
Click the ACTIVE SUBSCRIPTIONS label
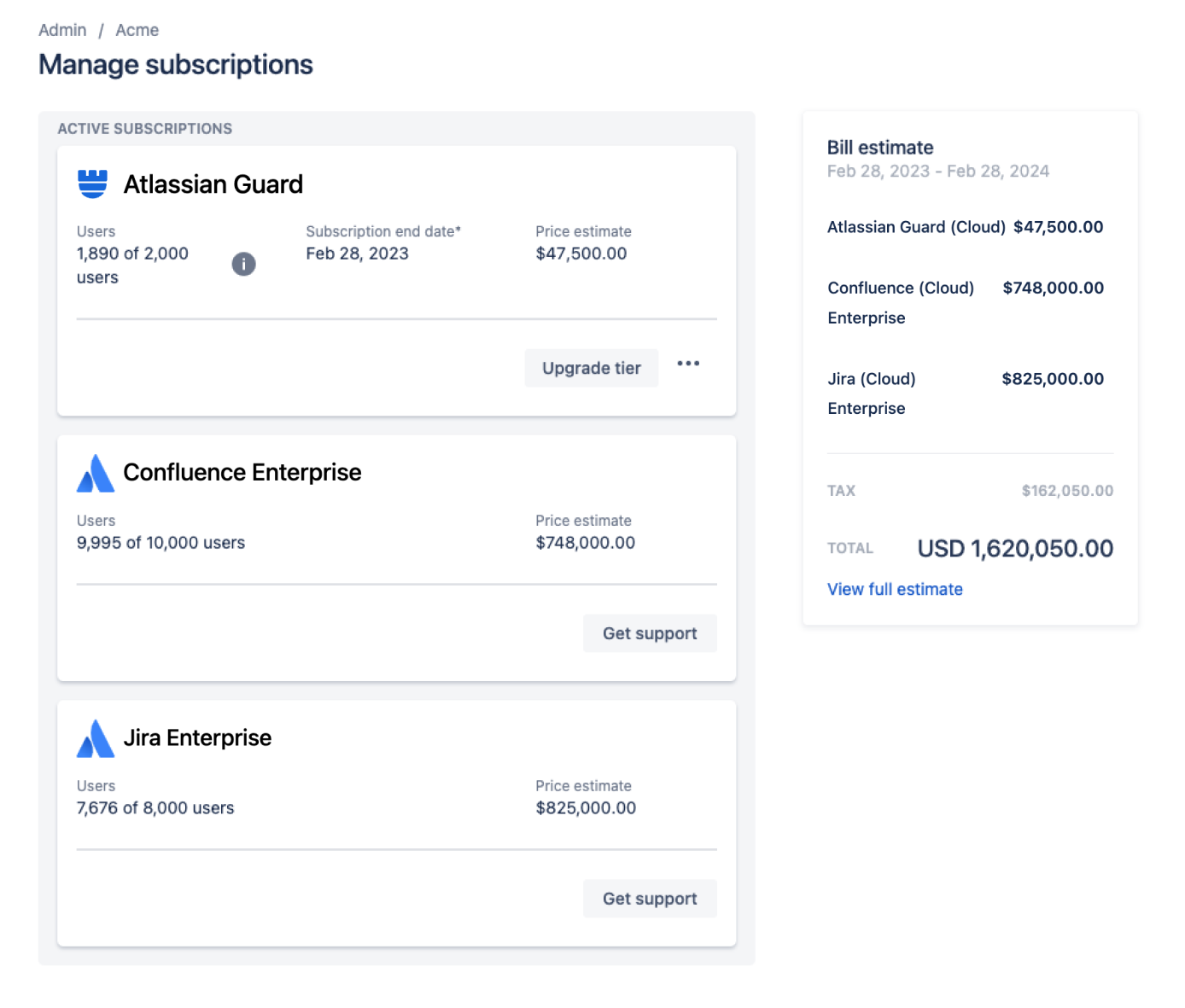point(145,129)
